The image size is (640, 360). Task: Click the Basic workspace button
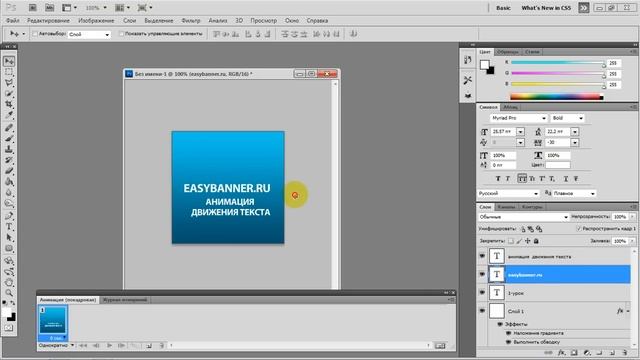(x=503, y=8)
